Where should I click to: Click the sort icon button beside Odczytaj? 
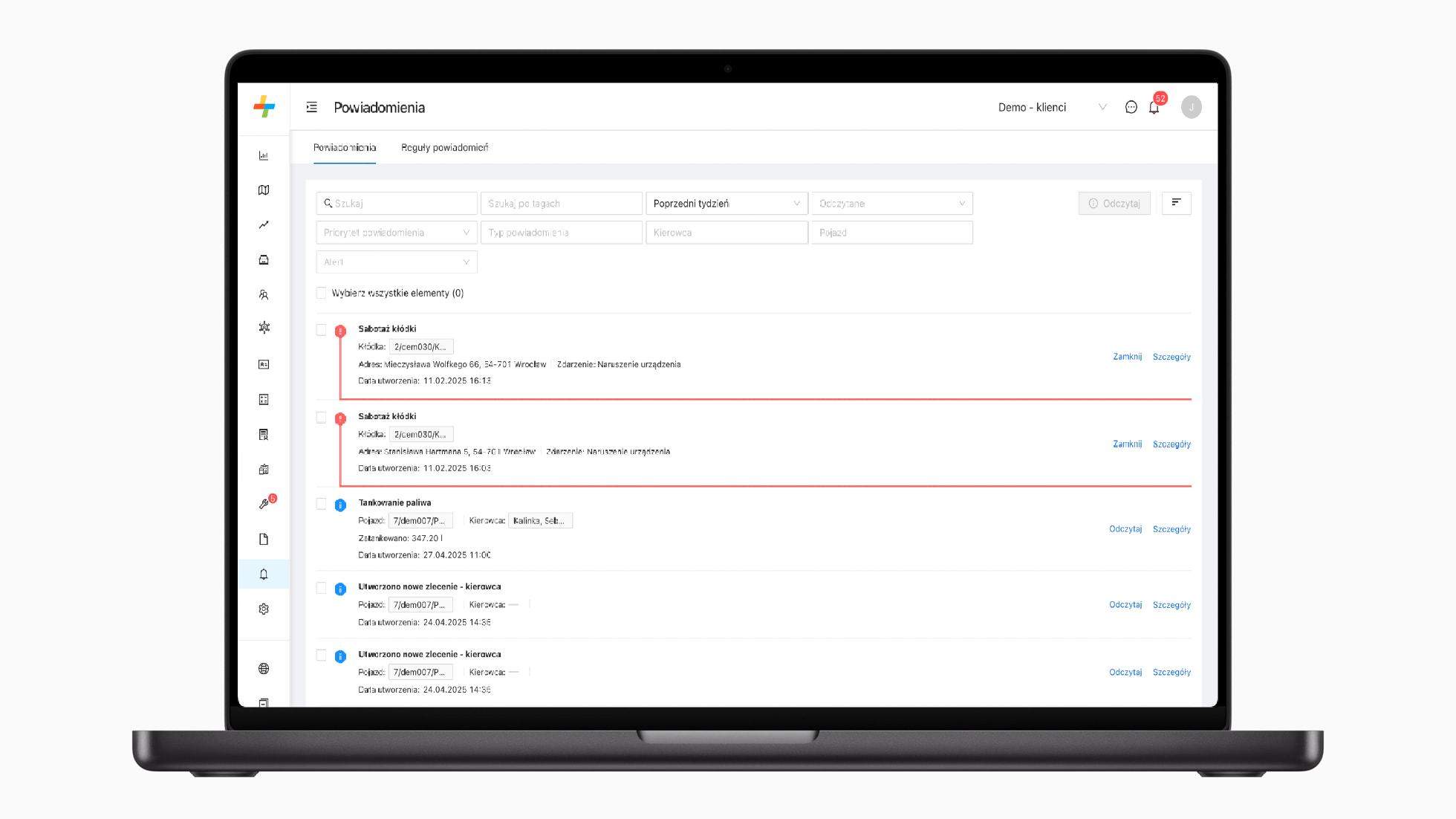[1175, 203]
